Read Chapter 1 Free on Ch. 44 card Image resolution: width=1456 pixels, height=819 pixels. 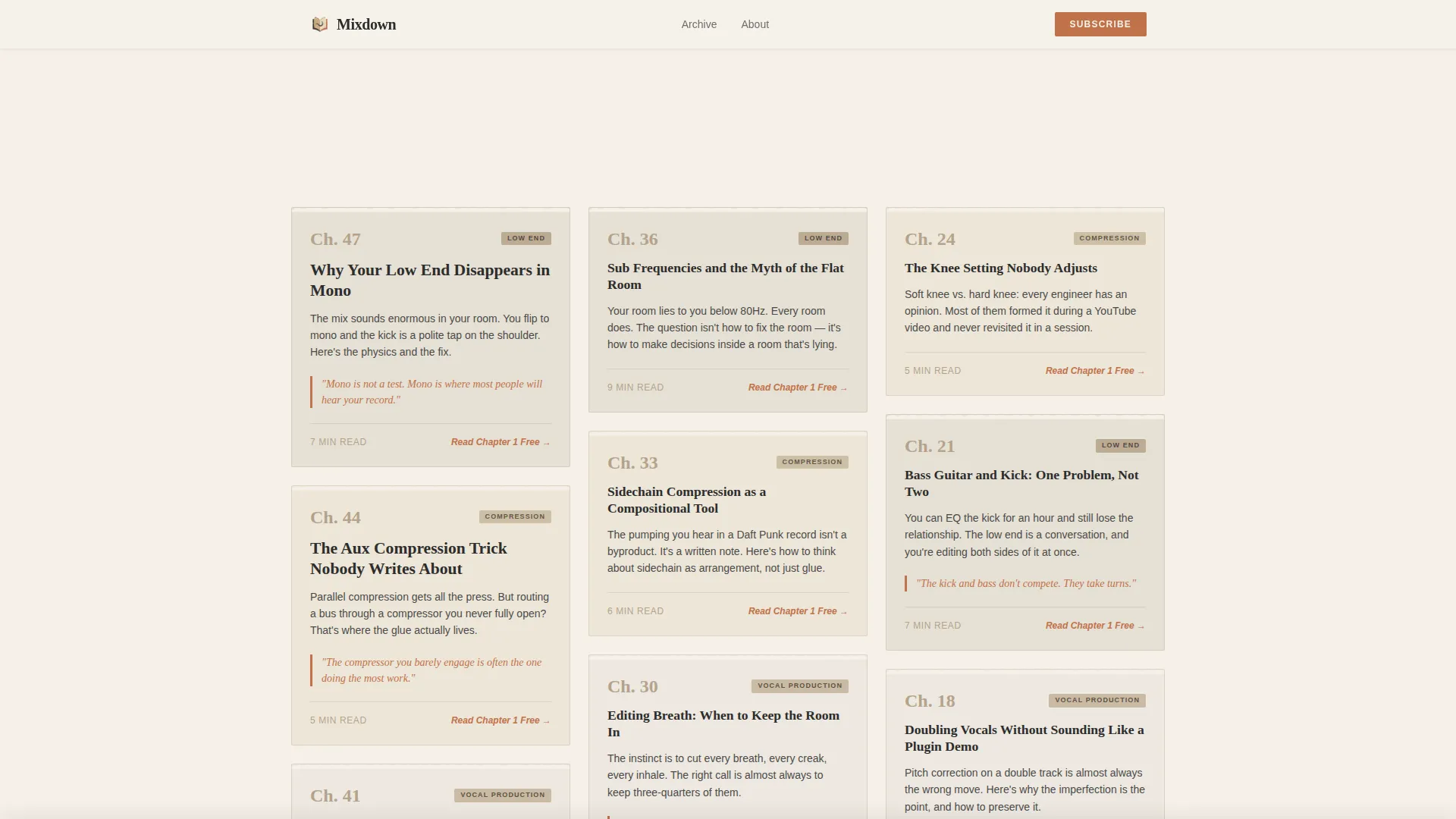point(500,720)
